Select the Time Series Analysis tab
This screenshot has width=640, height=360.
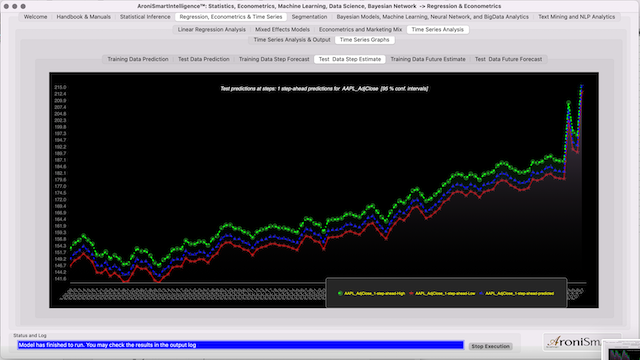438,29
